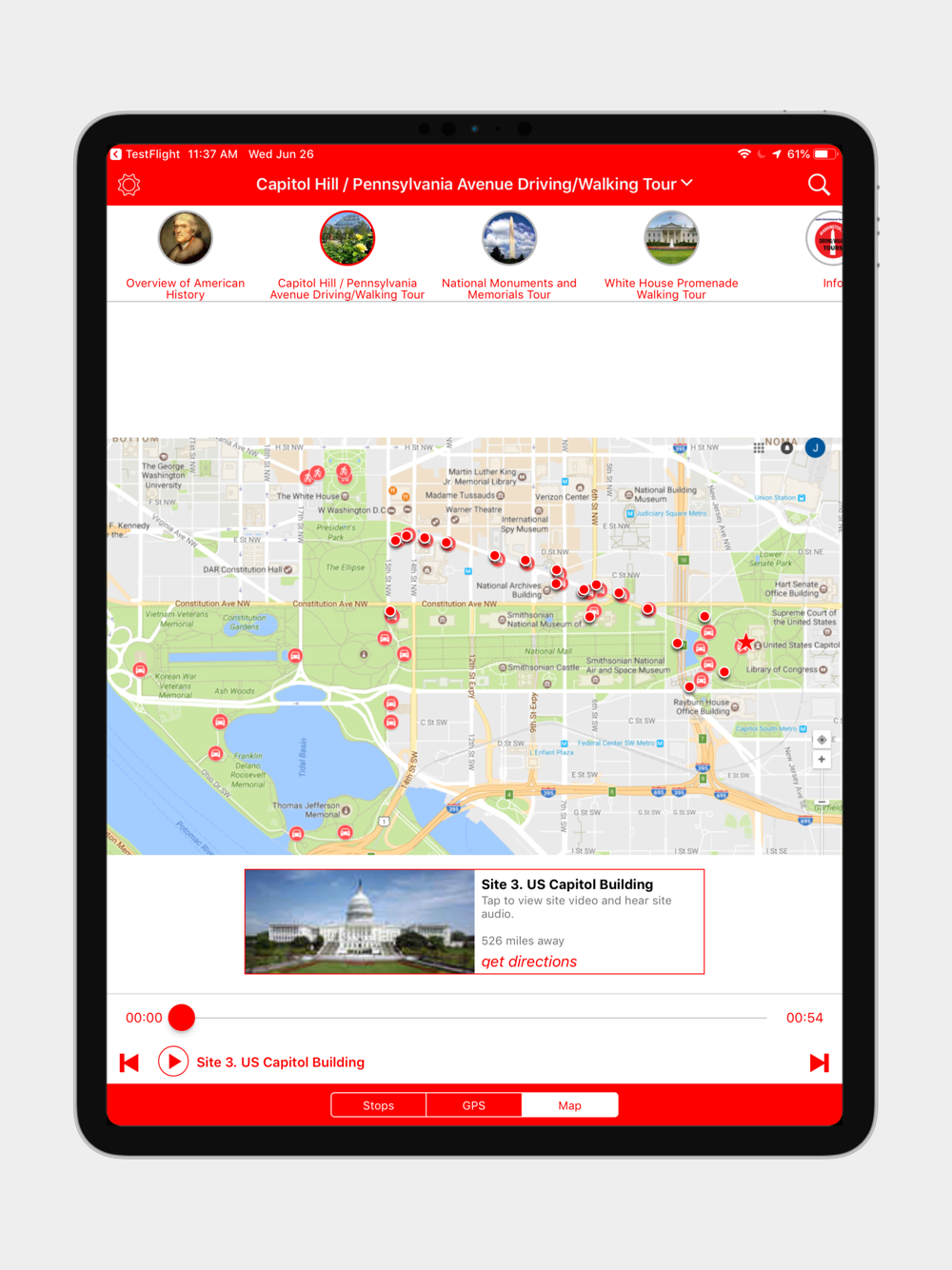Tap the Wi-Fi status icon
Image resolution: width=952 pixels, height=1270 pixels.
click(x=744, y=154)
